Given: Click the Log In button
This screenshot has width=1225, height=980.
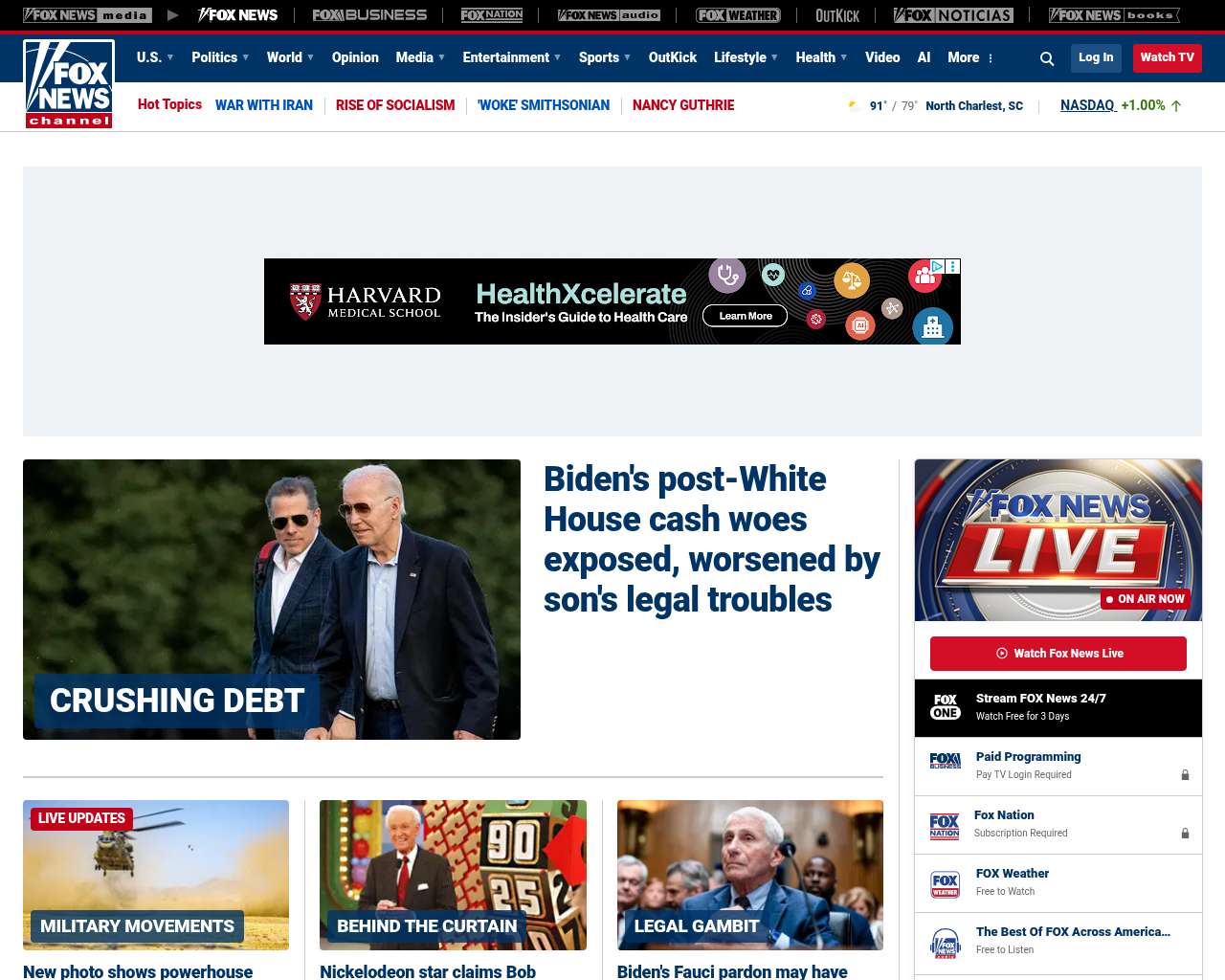Looking at the screenshot, I should (1096, 57).
